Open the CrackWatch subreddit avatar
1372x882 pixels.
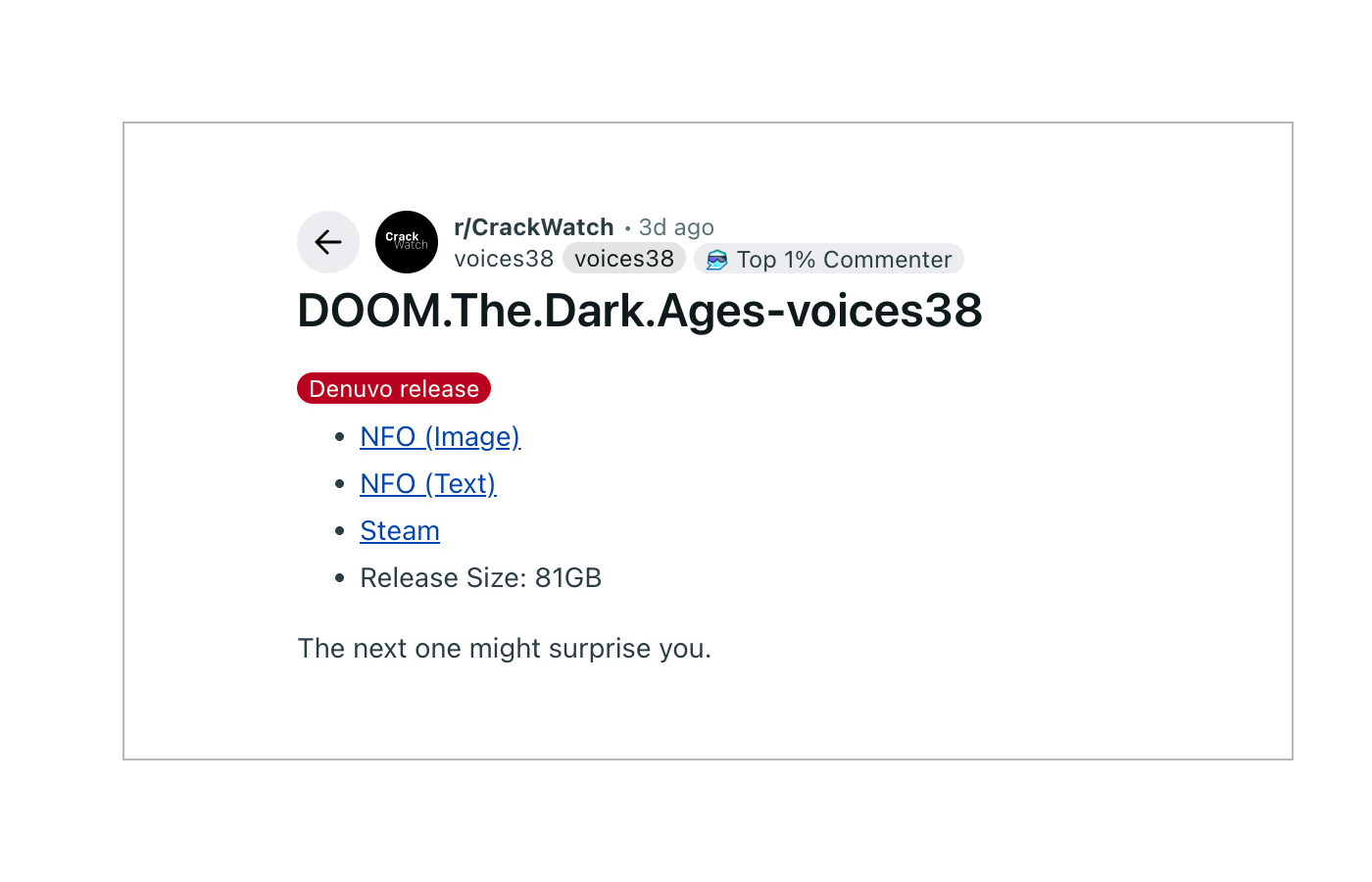point(407,242)
